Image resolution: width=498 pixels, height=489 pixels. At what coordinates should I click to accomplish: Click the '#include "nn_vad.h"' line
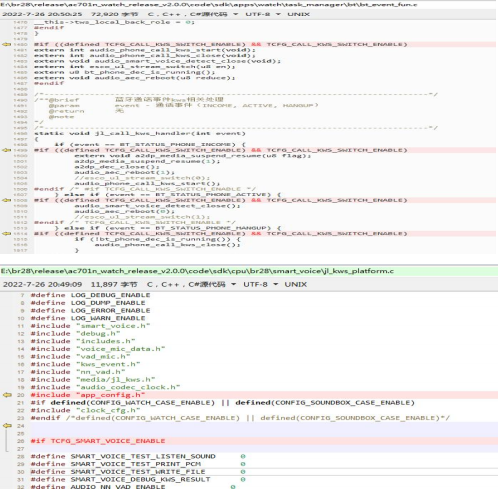[78, 372]
